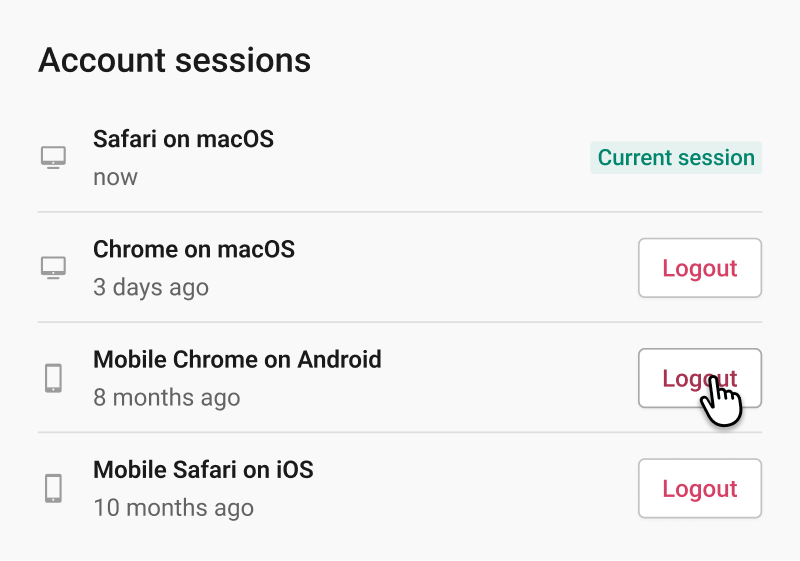Click the green Current session badge
Image resolution: width=800 pixels, height=561 pixels.
pos(676,158)
